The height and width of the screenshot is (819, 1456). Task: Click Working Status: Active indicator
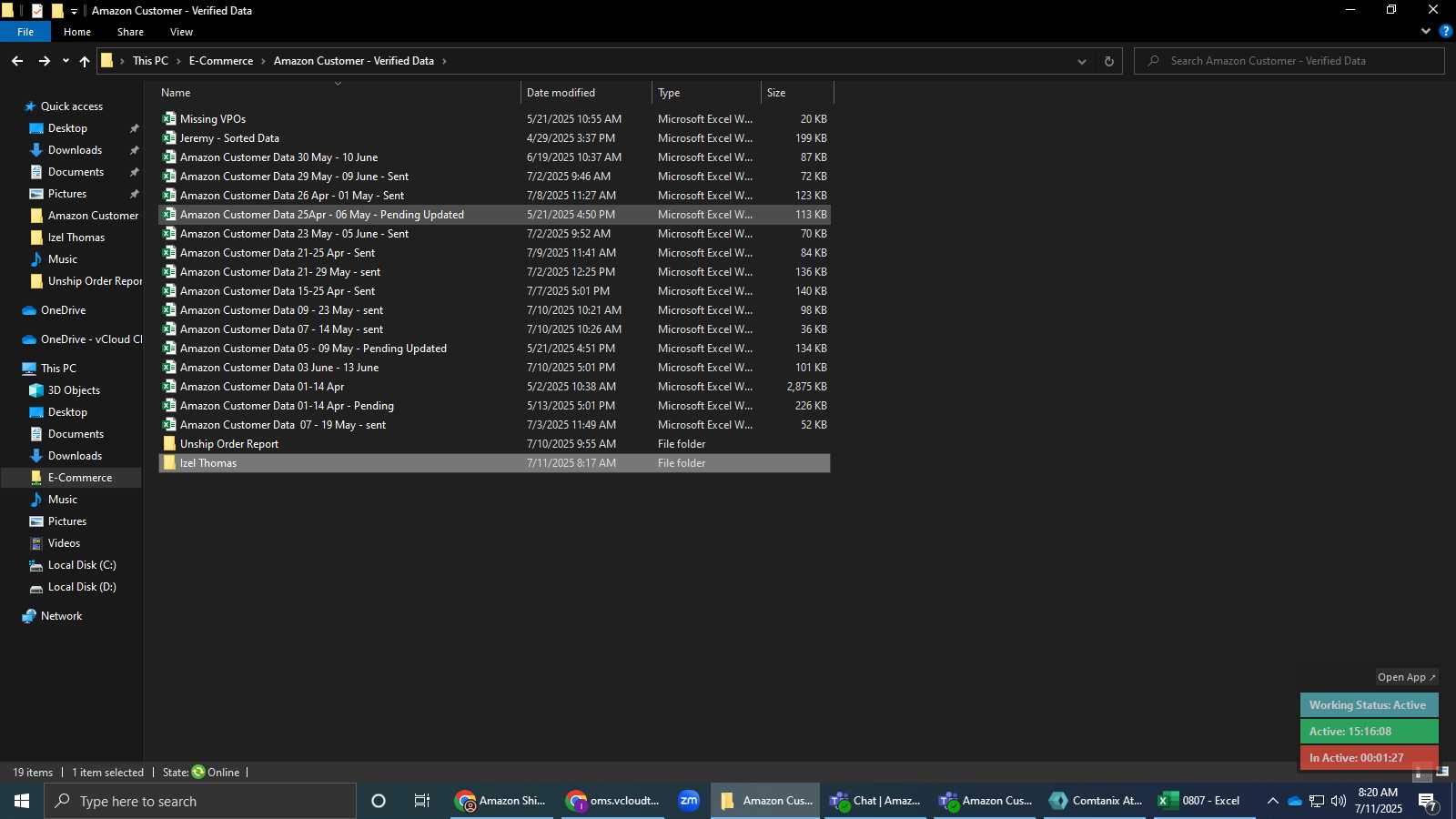tap(1369, 705)
